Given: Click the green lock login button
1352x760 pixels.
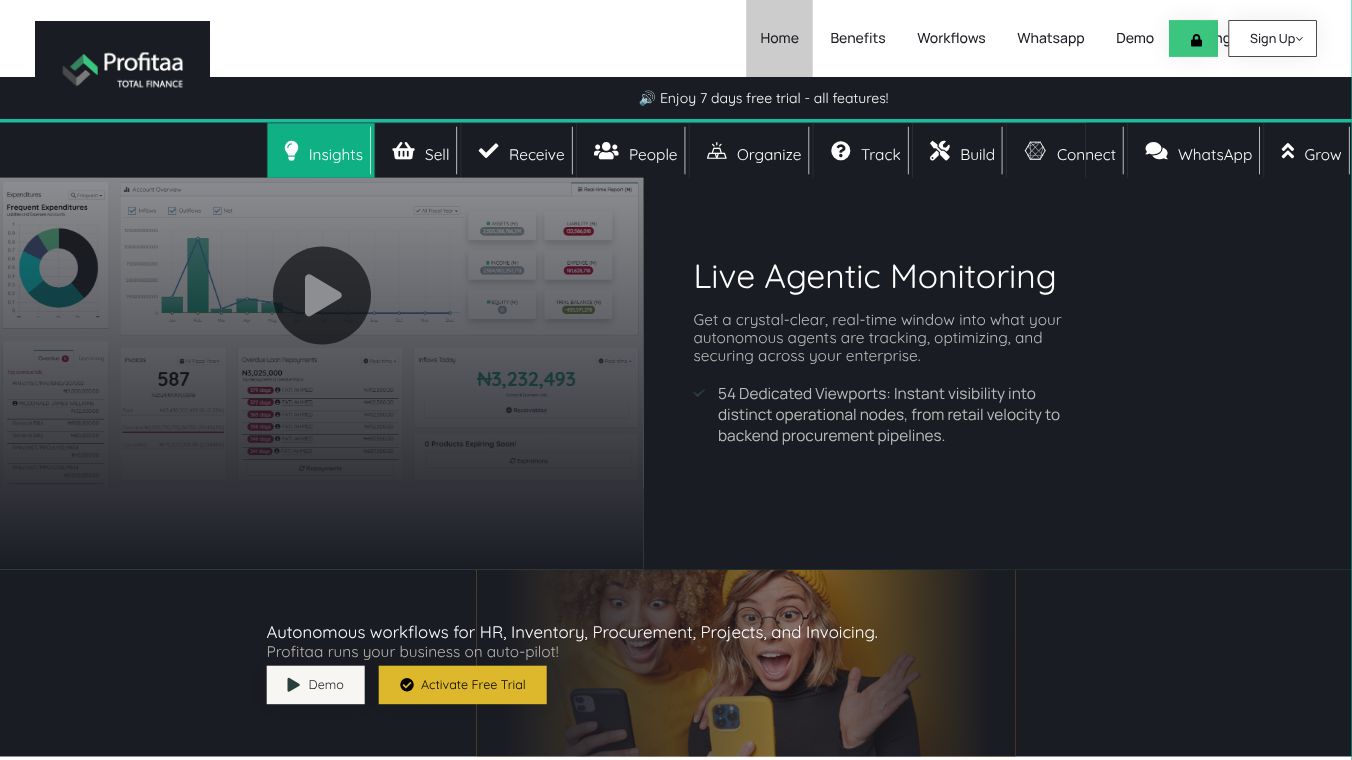Looking at the screenshot, I should click(x=1193, y=39).
